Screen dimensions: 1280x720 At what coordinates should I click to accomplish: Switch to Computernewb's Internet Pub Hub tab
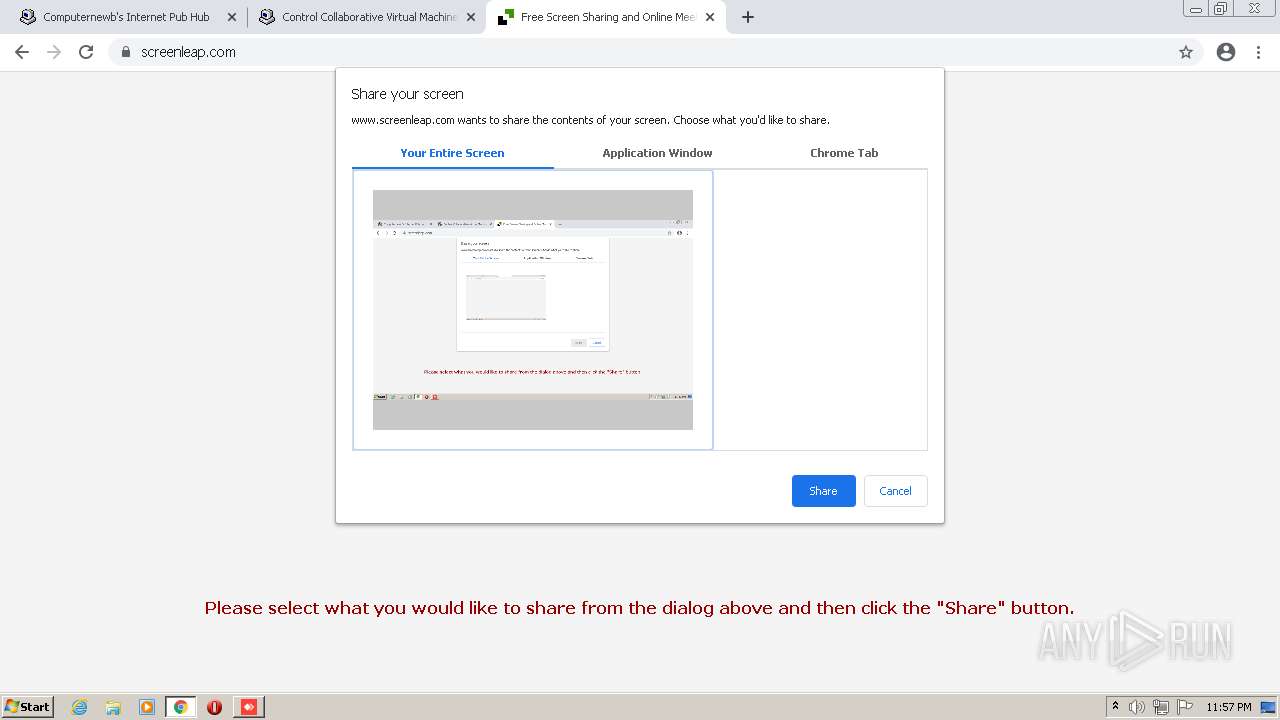(126, 17)
